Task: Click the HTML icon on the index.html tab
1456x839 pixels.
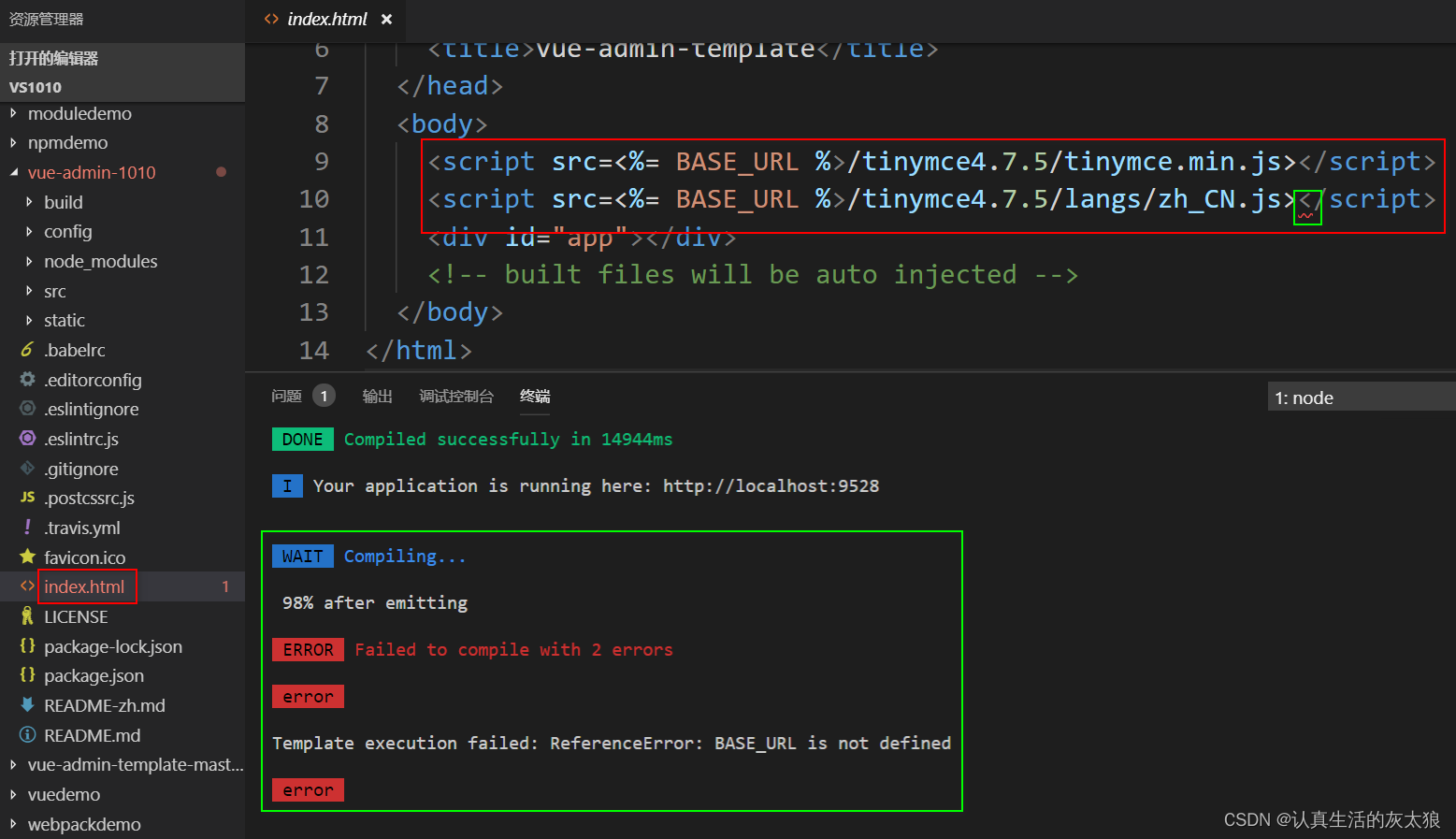Action: 271,20
